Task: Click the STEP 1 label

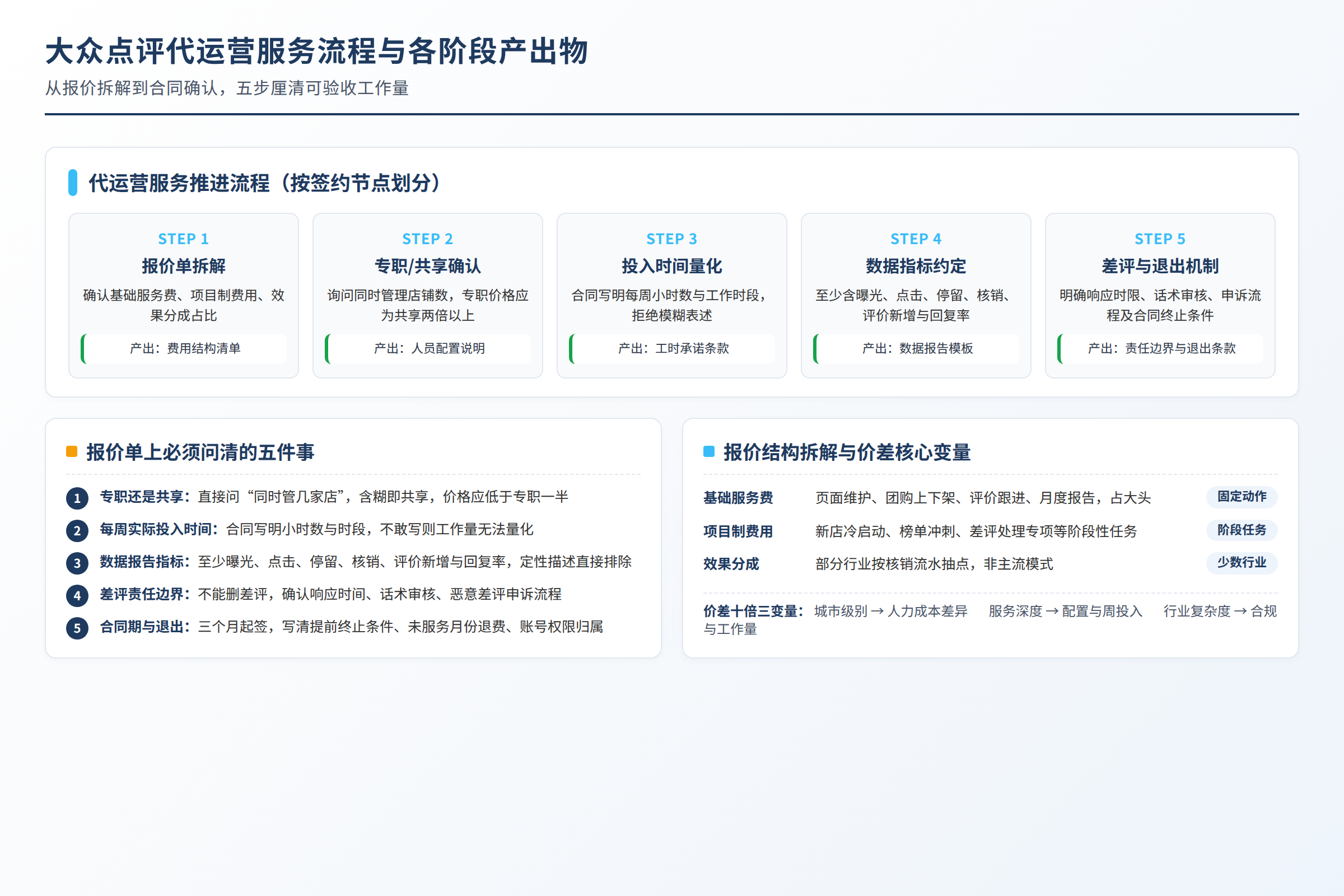Action: [184, 239]
